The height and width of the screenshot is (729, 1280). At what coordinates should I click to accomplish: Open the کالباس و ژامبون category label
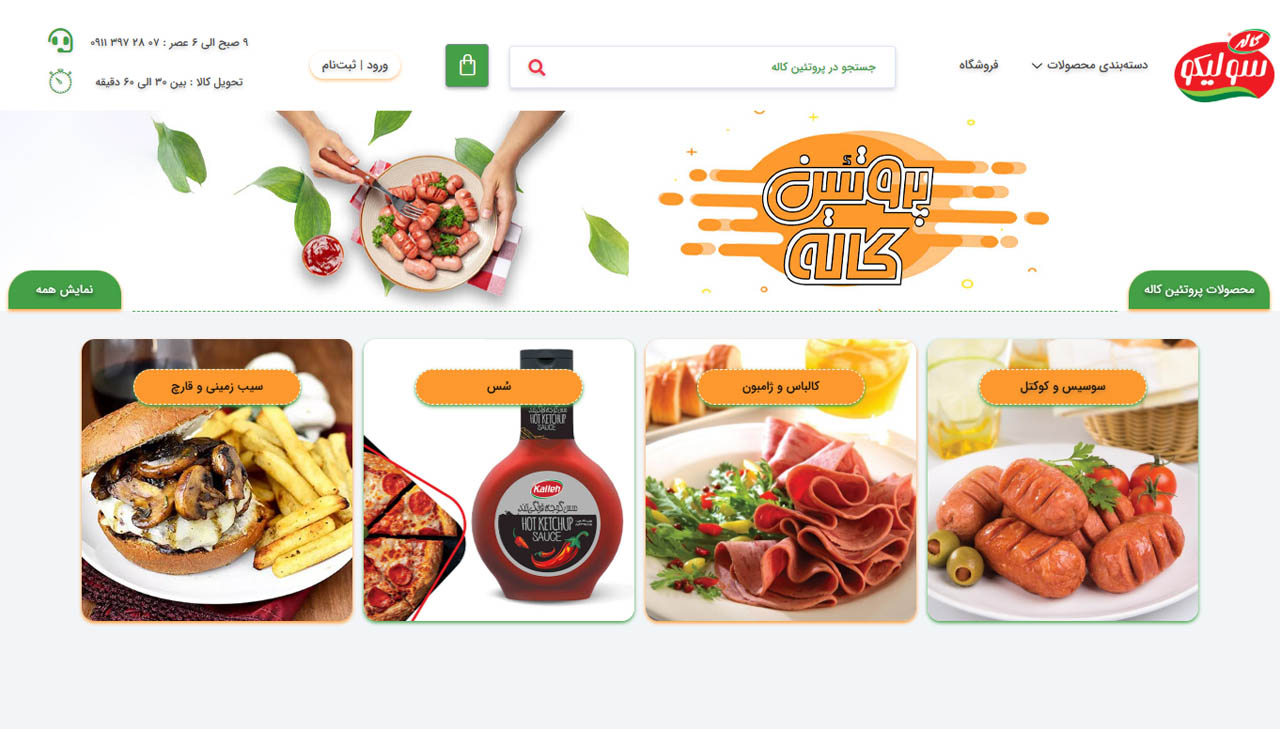click(x=781, y=387)
